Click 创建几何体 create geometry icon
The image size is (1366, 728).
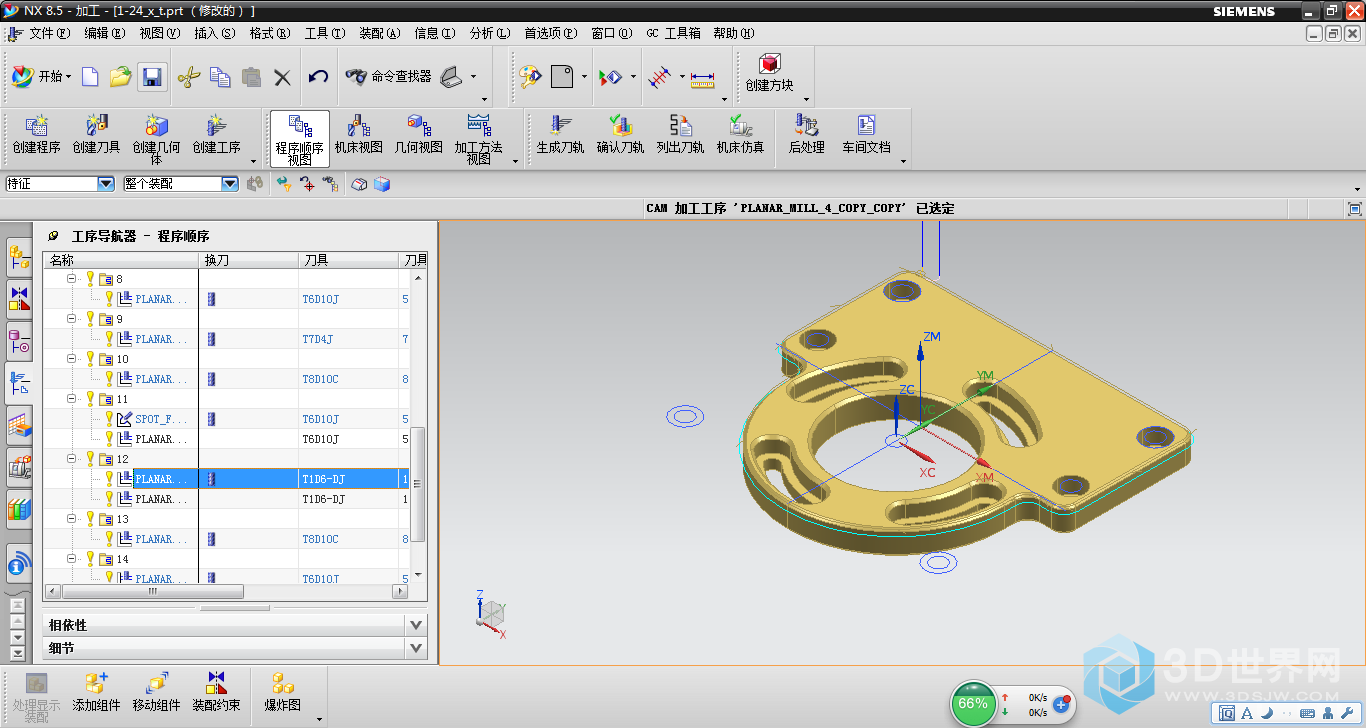click(x=157, y=139)
